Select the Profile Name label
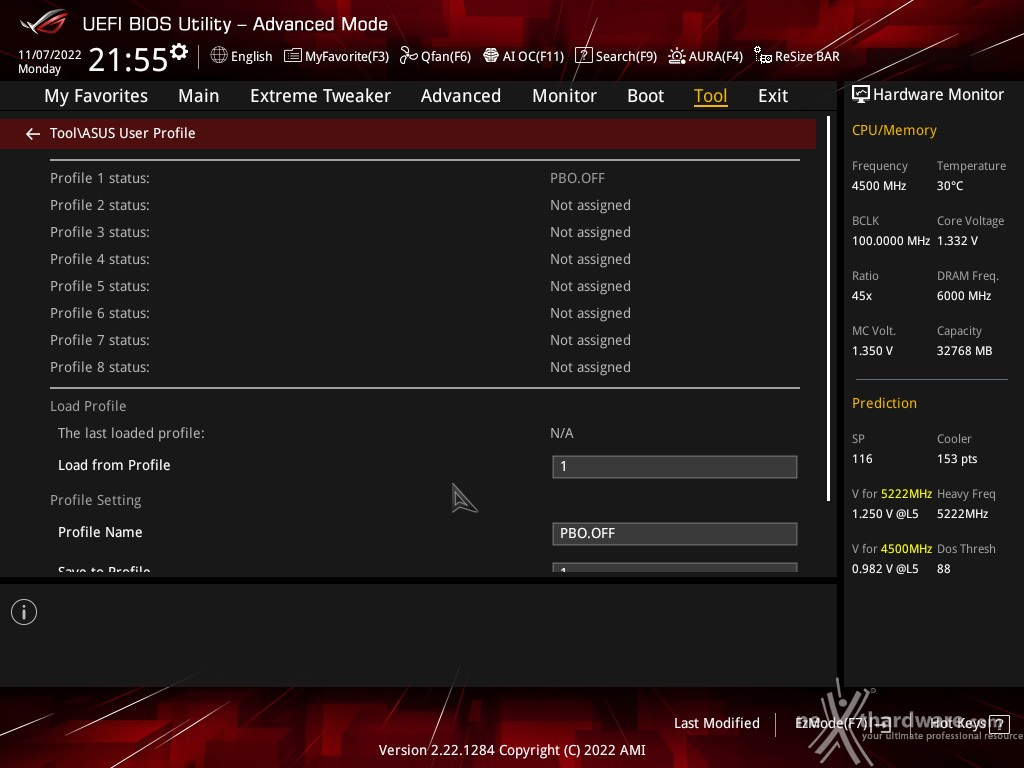This screenshot has height=768, width=1024. tap(100, 532)
